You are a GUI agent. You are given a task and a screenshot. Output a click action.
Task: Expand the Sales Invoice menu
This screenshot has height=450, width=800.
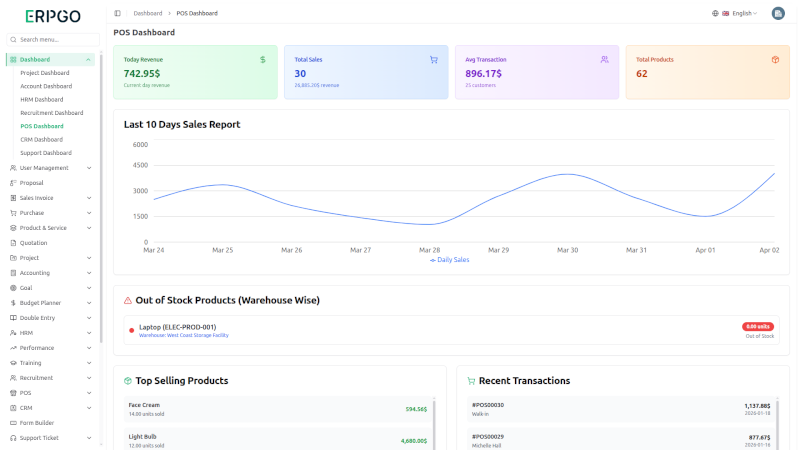(50, 198)
